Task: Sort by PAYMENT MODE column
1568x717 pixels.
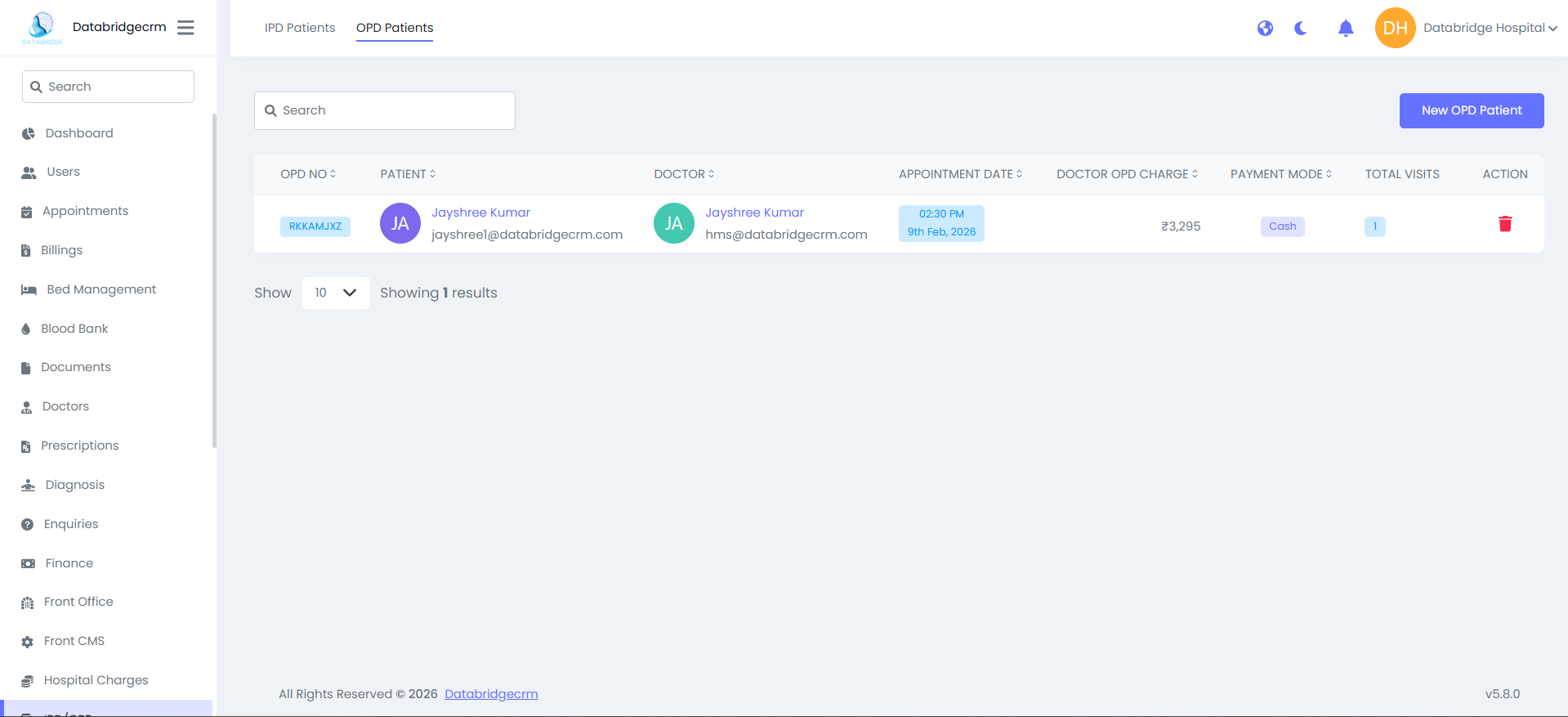Action: click(x=1280, y=174)
